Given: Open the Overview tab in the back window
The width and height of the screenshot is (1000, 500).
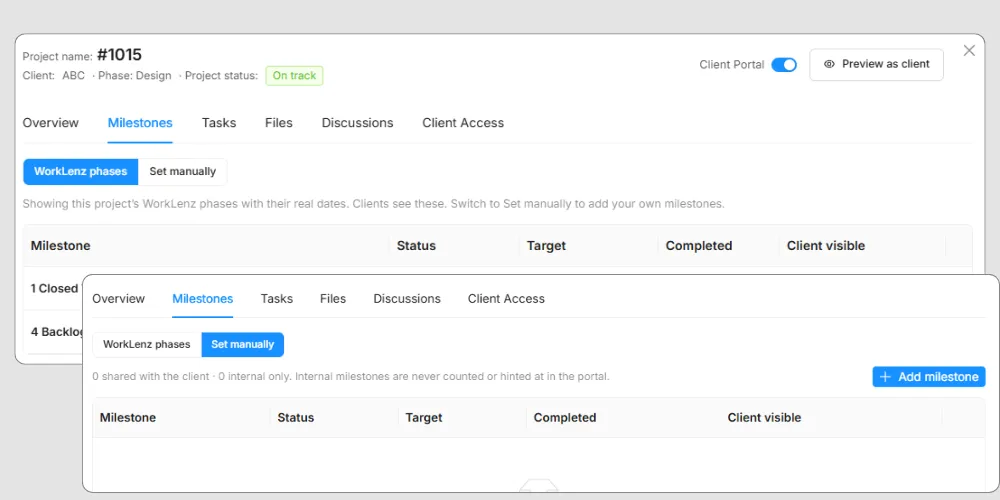Looking at the screenshot, I should pos(50,123).
